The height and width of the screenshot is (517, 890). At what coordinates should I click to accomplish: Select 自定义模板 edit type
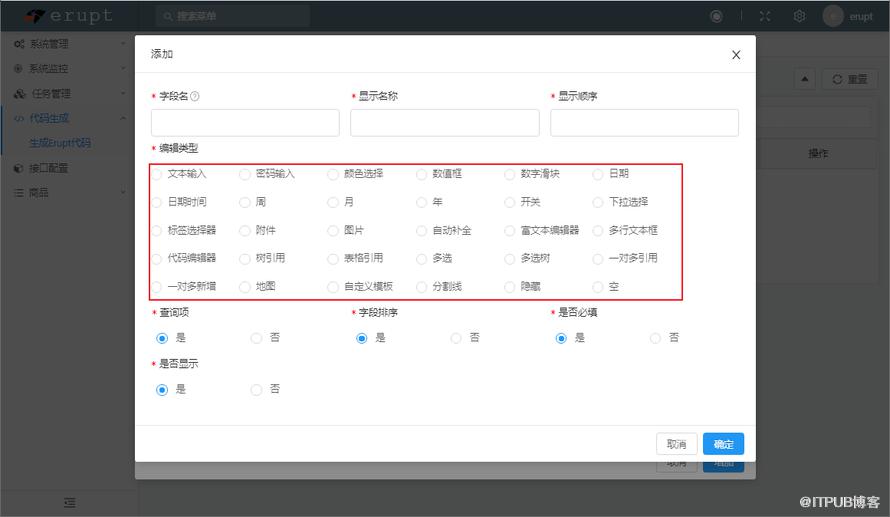(333, 287)
